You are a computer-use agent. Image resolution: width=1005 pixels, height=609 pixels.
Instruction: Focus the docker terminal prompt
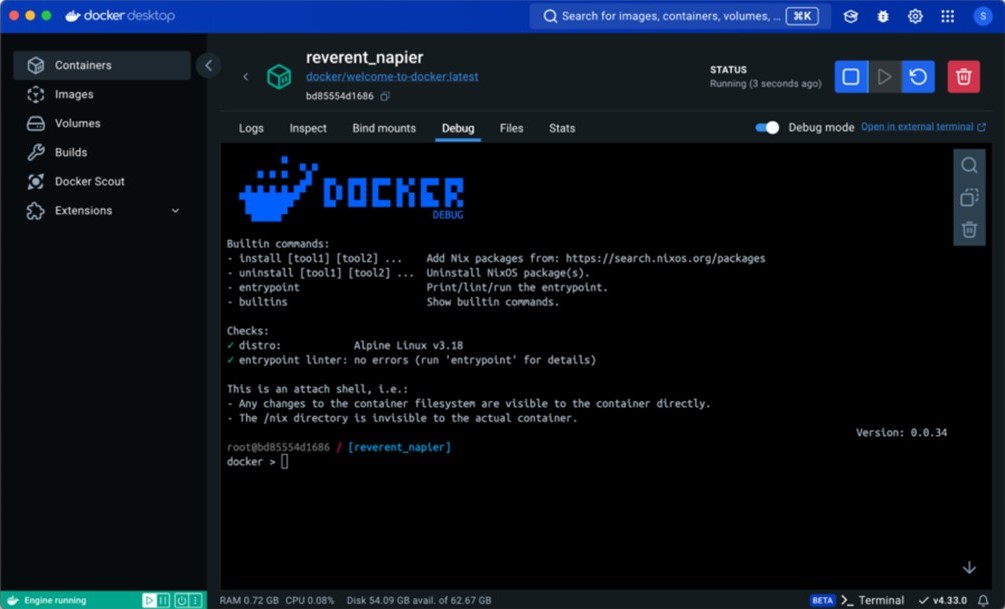click(285, 462)
